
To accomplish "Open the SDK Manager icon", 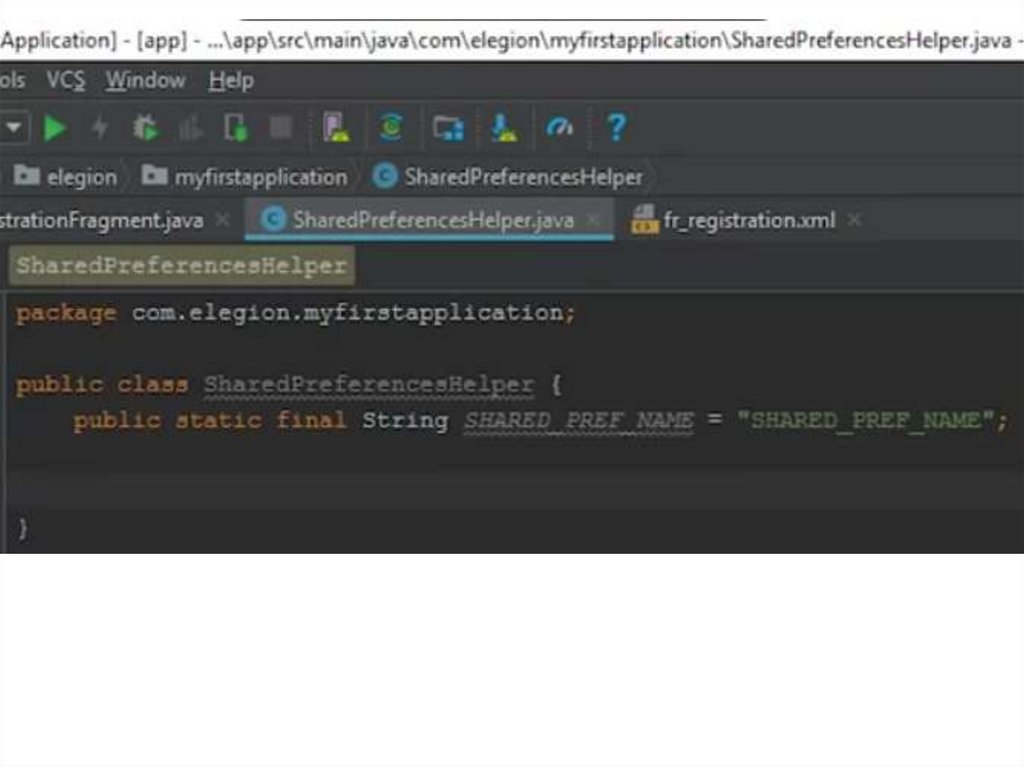I will click(x=505, y=128).
